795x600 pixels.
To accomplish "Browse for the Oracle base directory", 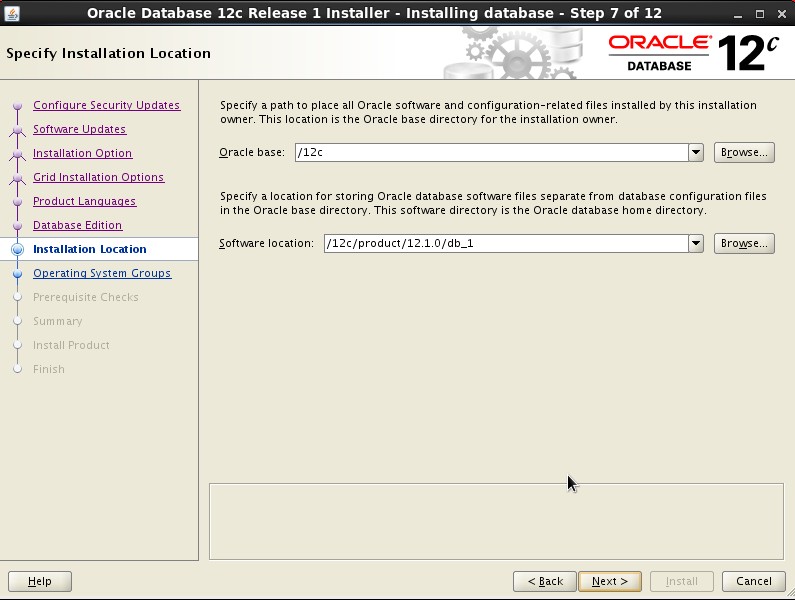I will tap(744, 152).
